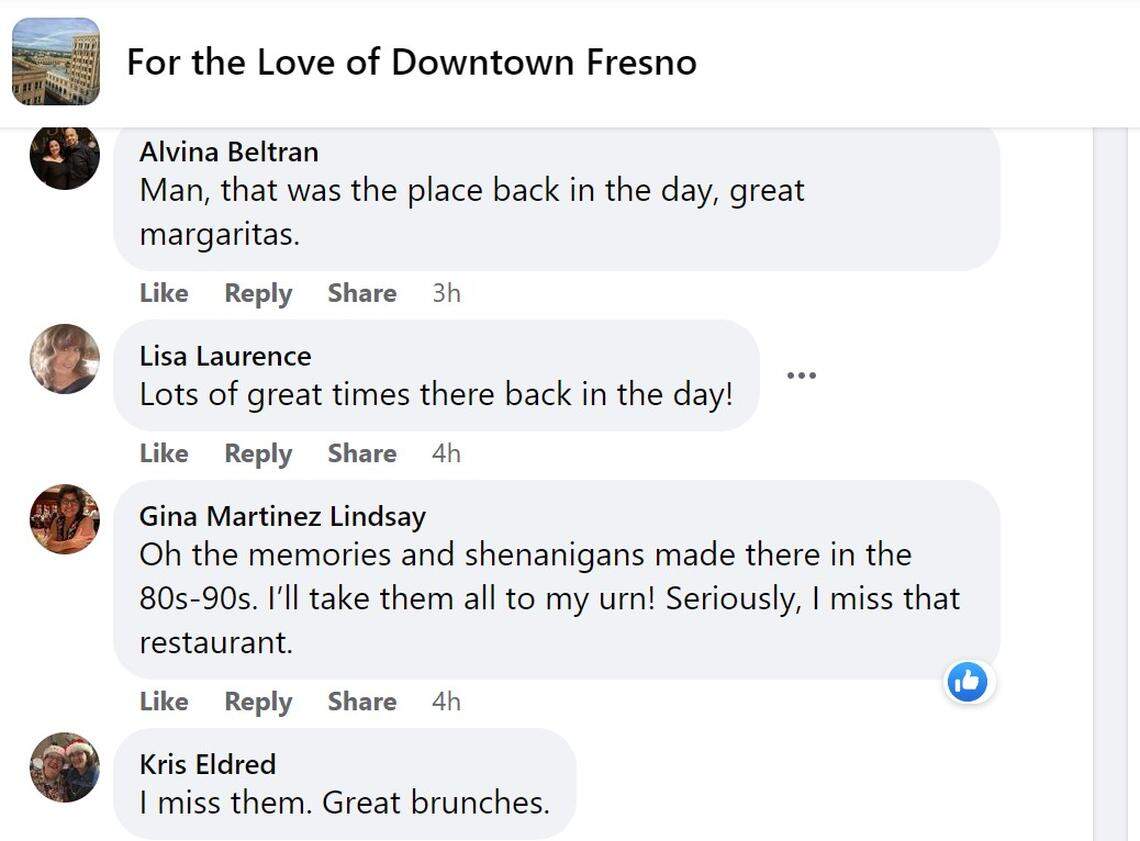Screen dimensions: 1140x841
Task: Like Gina Martinez Lindsay's comment
Action: pos(163,701)
